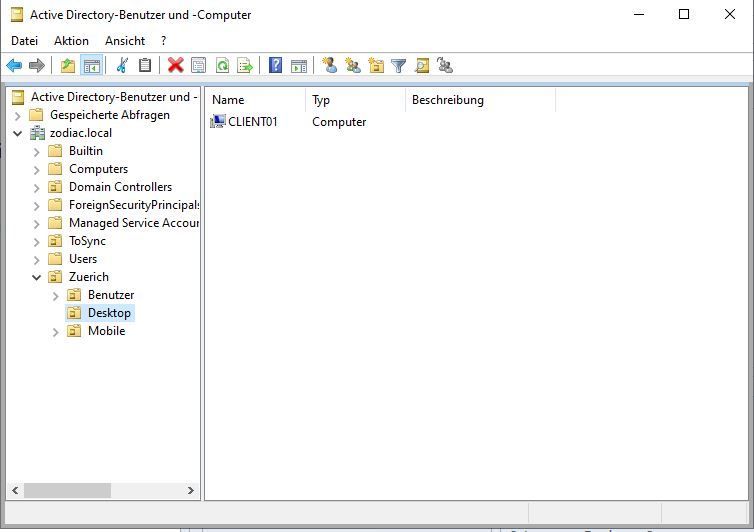754x532 pixels.
Task: Click the Find objects magnifier icon
Action: coord(422,65)
